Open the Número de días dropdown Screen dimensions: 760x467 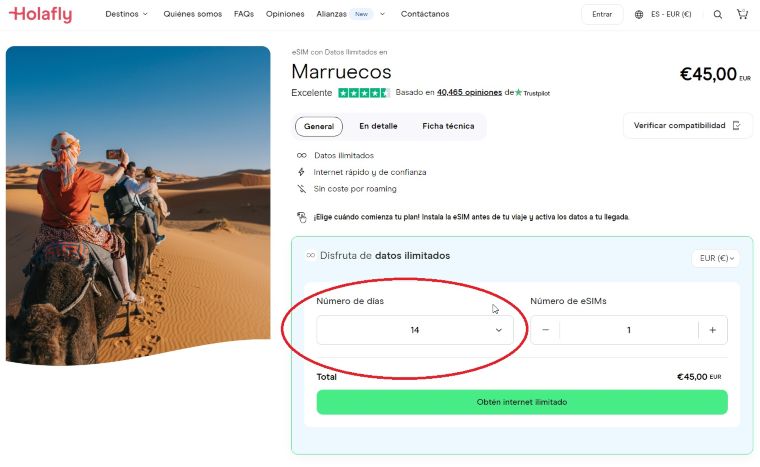point(415,330)
